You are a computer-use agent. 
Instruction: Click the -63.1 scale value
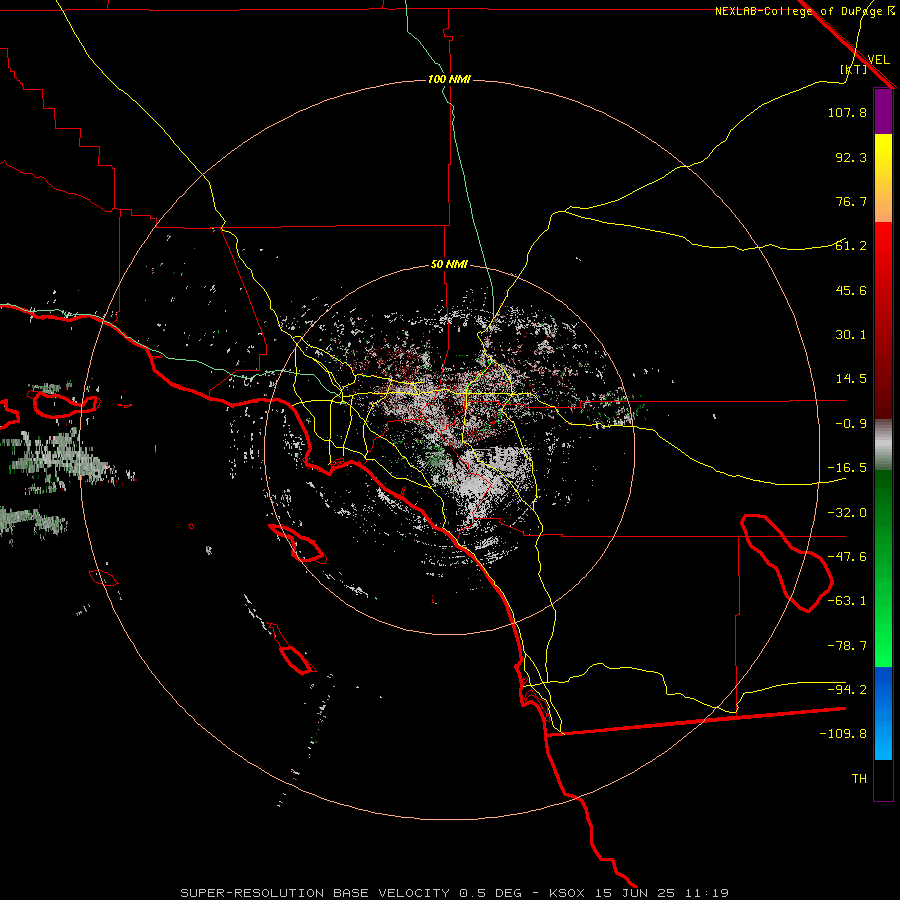click(x=847, y=601)
